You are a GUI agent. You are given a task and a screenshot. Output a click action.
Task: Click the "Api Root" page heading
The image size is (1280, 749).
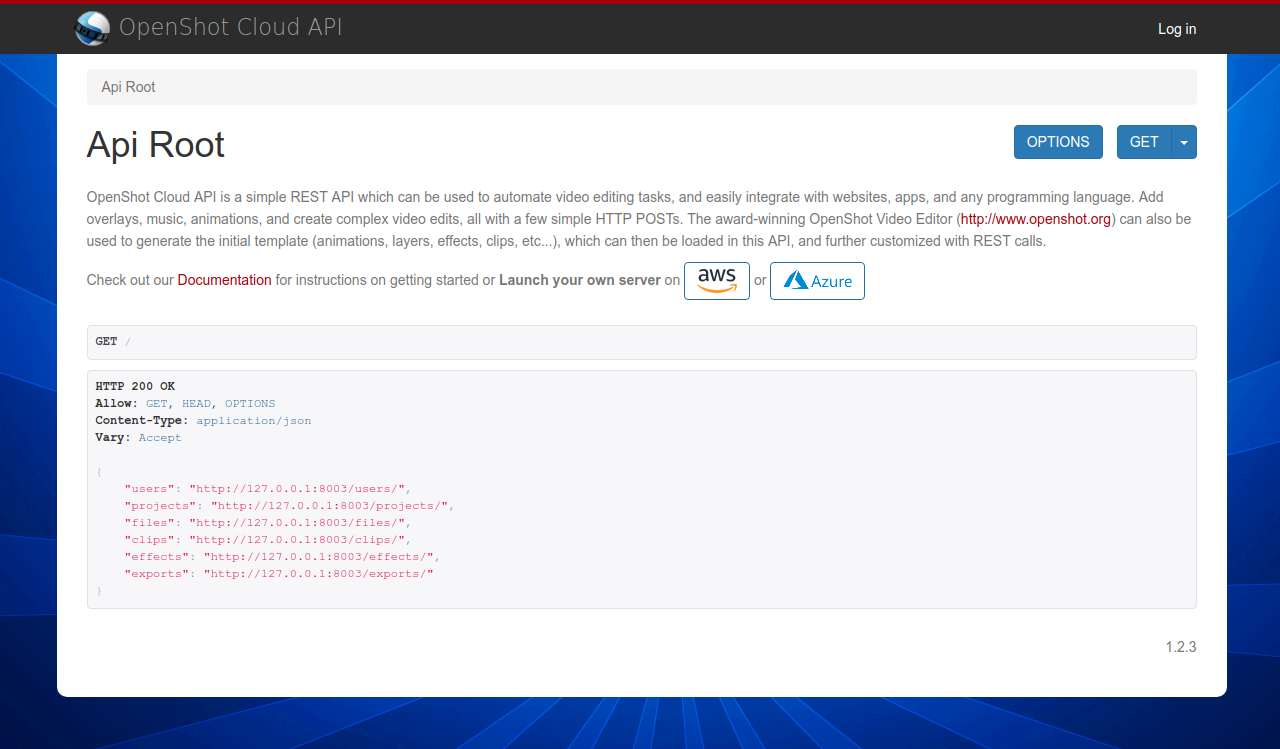(156, 145)
